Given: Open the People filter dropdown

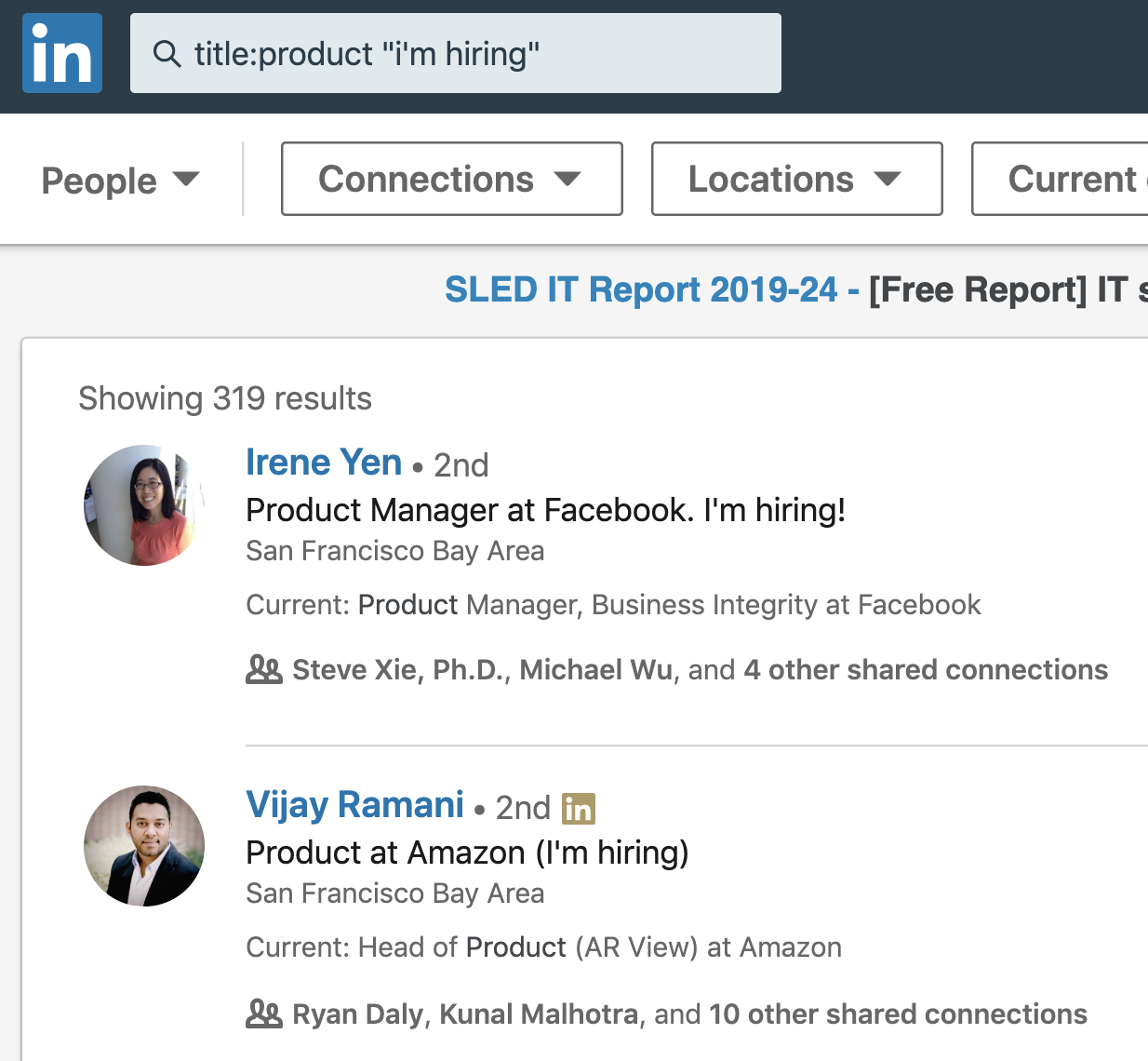Looking at the screenshot, I should pyautogui.click(x=121, y=180).
